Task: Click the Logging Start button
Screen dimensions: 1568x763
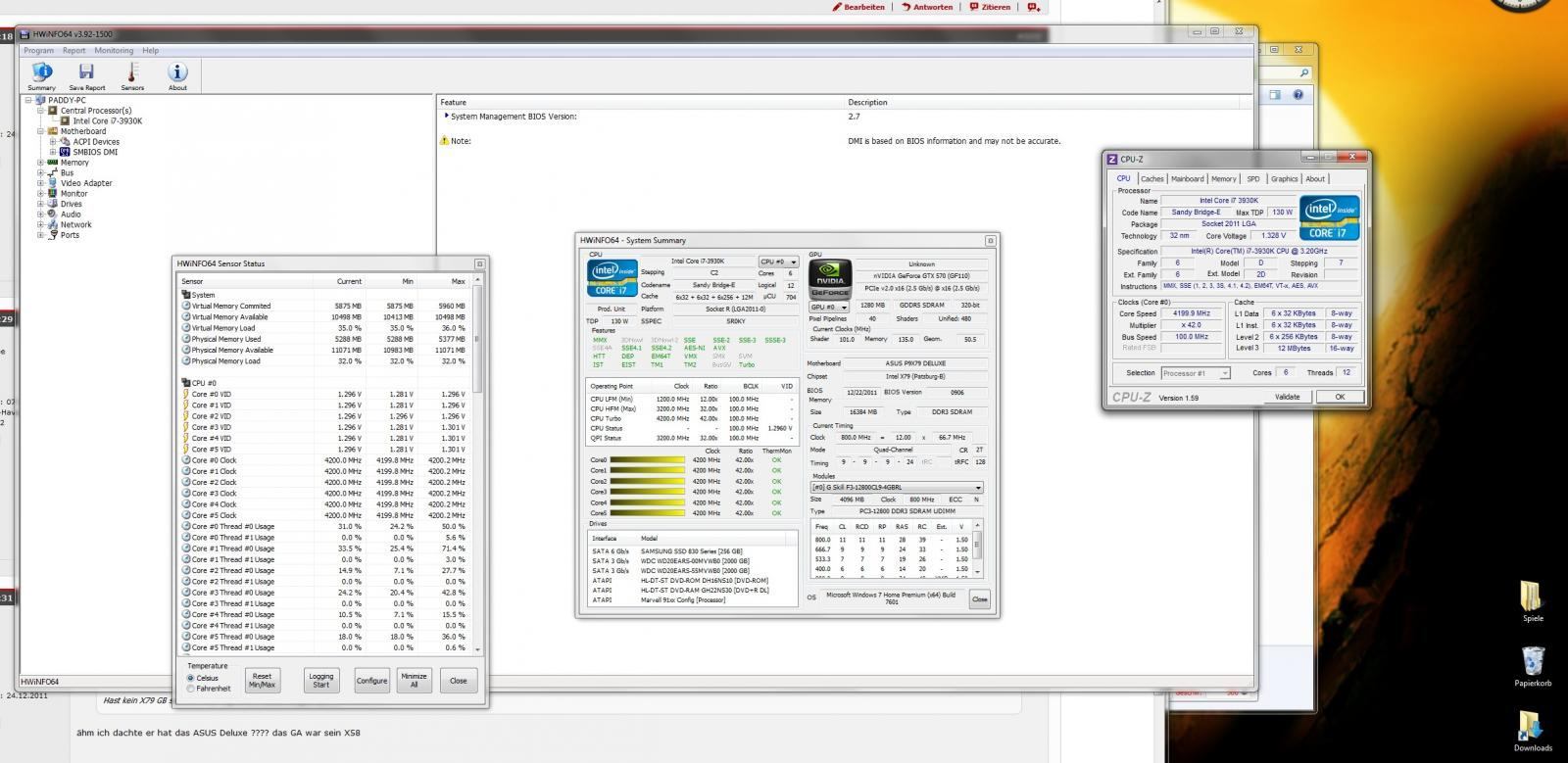Action: point(320,681)
